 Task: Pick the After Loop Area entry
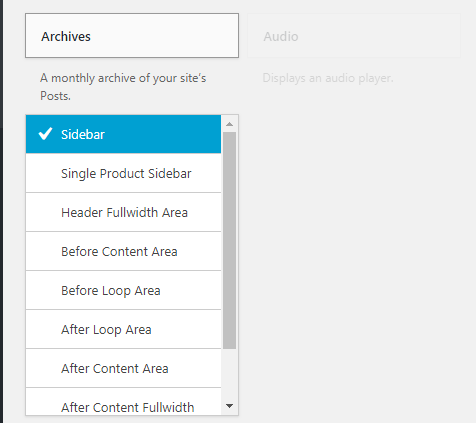click(x=123, y=329)
